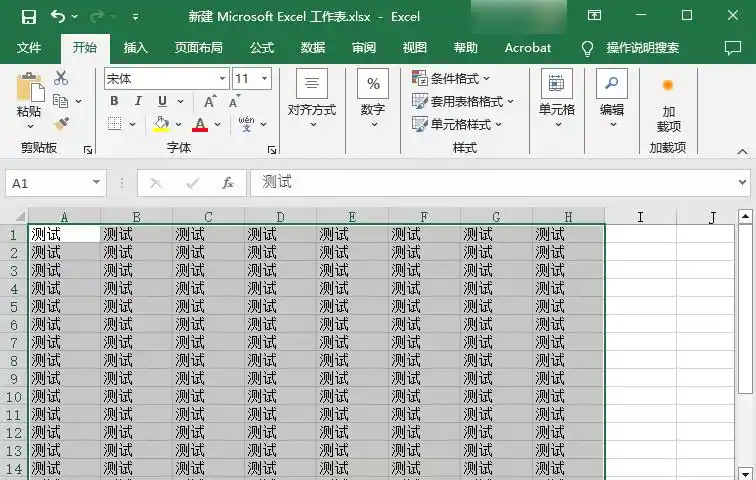Apply the yellow fill color

(x=161, y=125)
